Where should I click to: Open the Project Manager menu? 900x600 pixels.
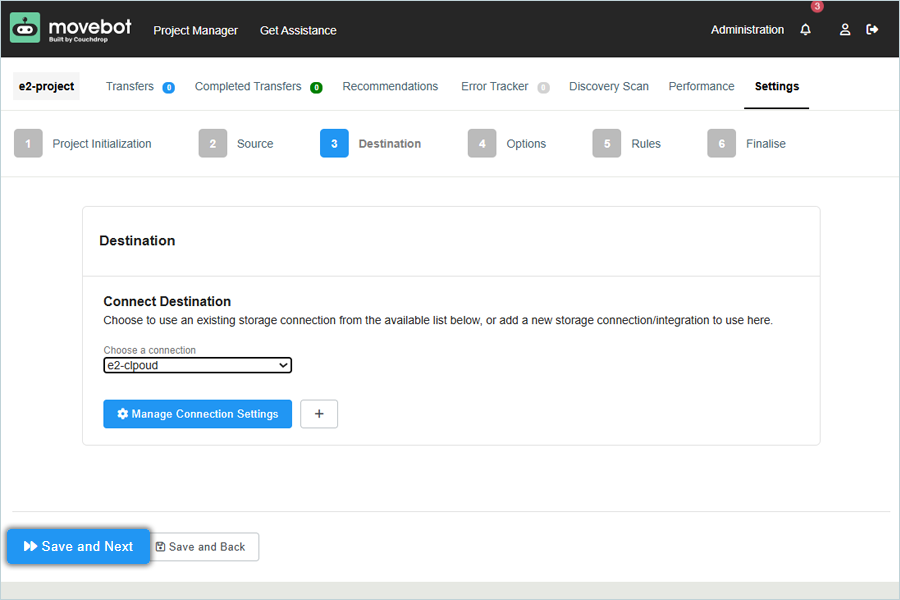coord(195,30)
